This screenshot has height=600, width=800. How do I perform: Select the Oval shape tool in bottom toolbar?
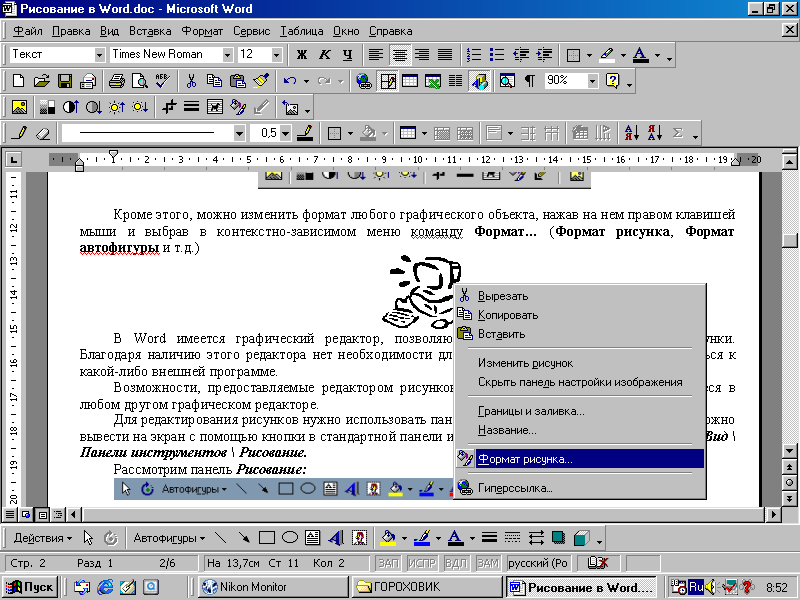coord(290,538)
